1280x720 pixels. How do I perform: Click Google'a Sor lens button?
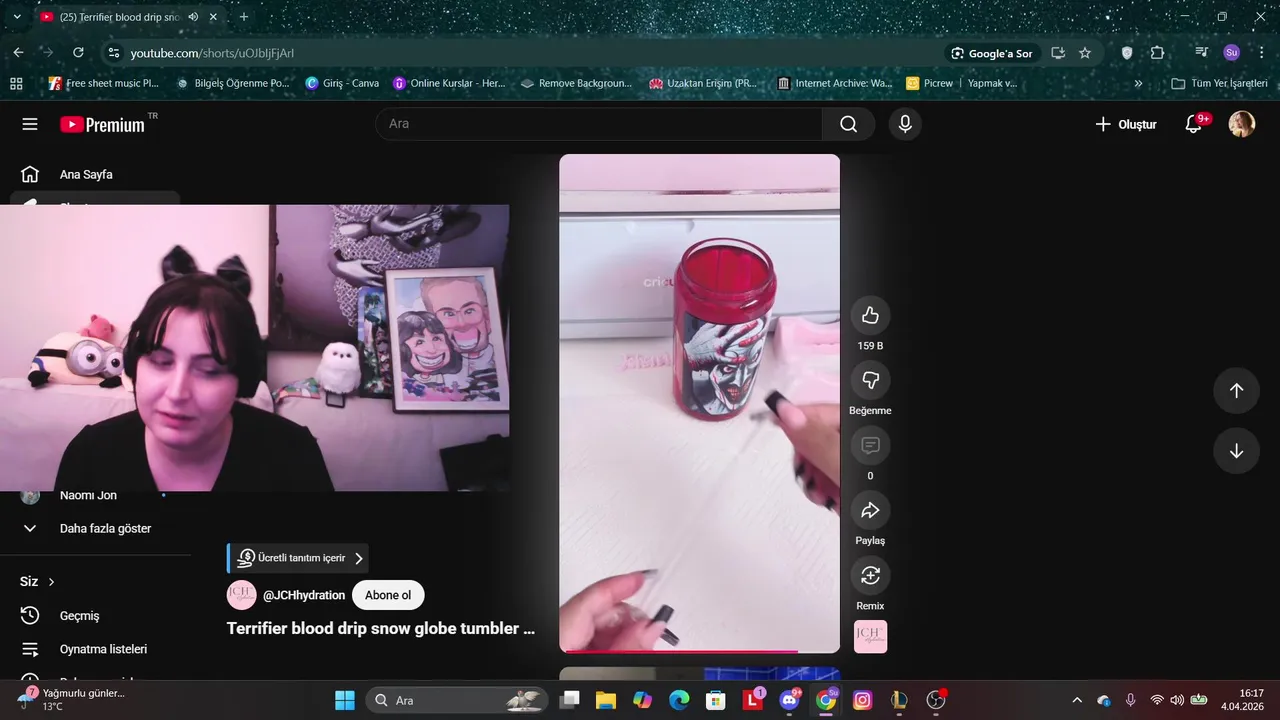992,53
